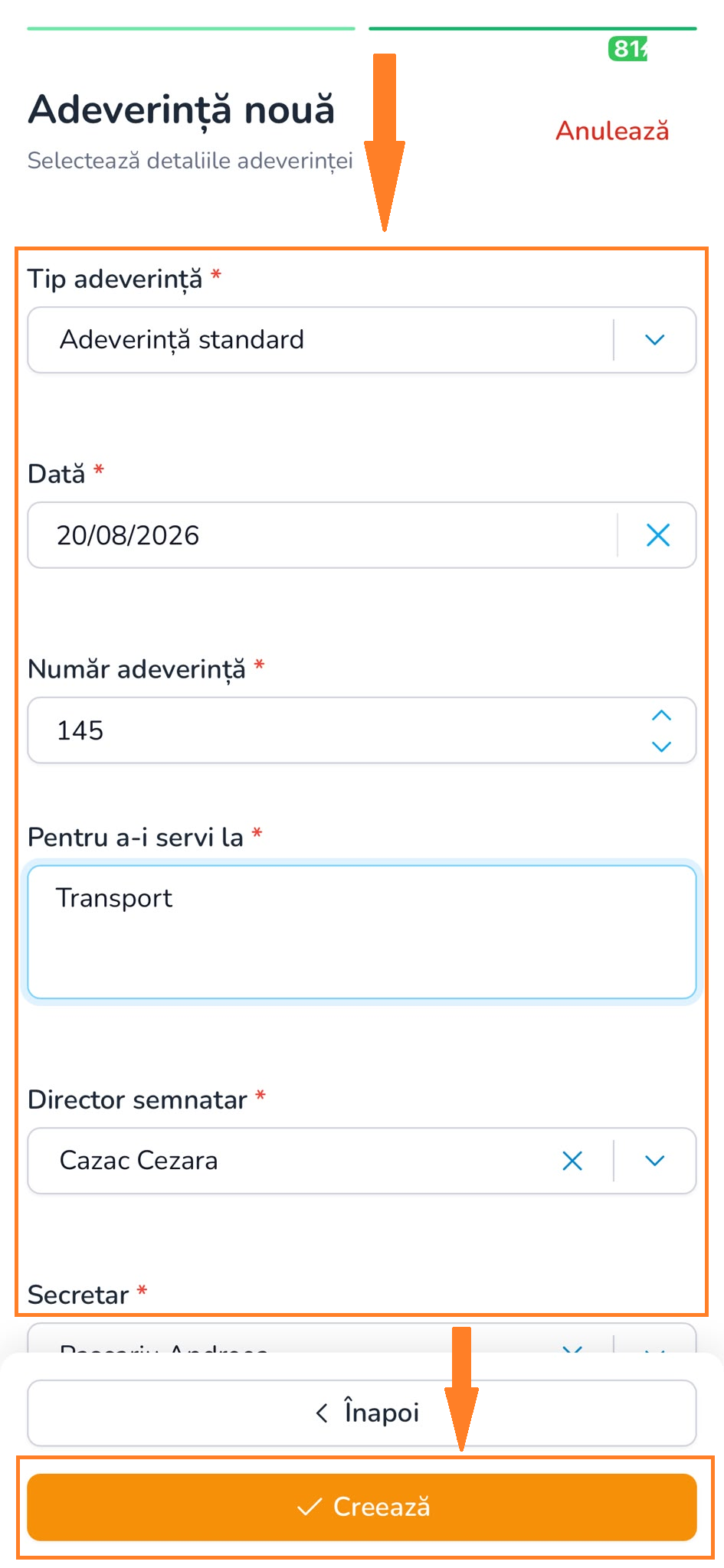Tap the first progress step bar
Screen dimensions: 724x1568
(x=191, y=29)
